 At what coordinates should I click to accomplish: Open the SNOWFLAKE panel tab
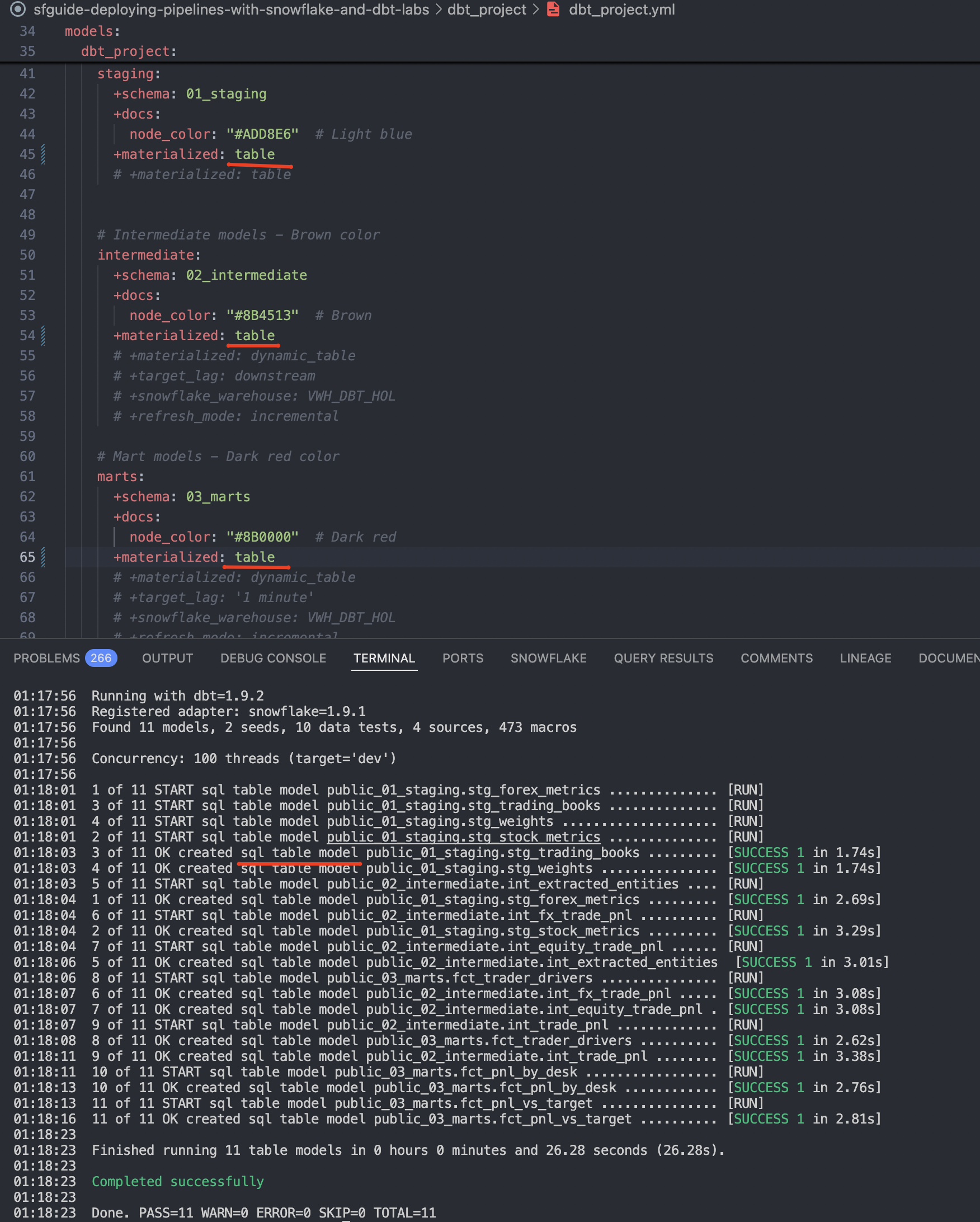click(x=548, y=658)
